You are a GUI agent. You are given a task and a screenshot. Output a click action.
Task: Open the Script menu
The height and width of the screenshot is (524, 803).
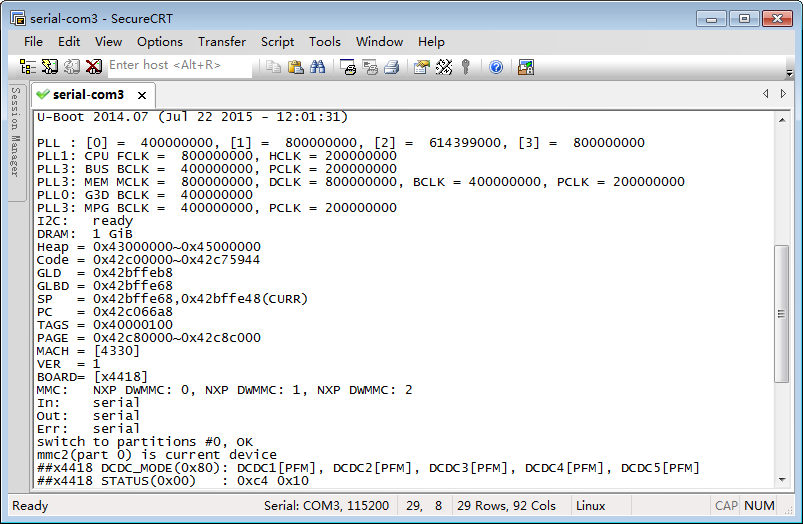(x=277, y=41)
